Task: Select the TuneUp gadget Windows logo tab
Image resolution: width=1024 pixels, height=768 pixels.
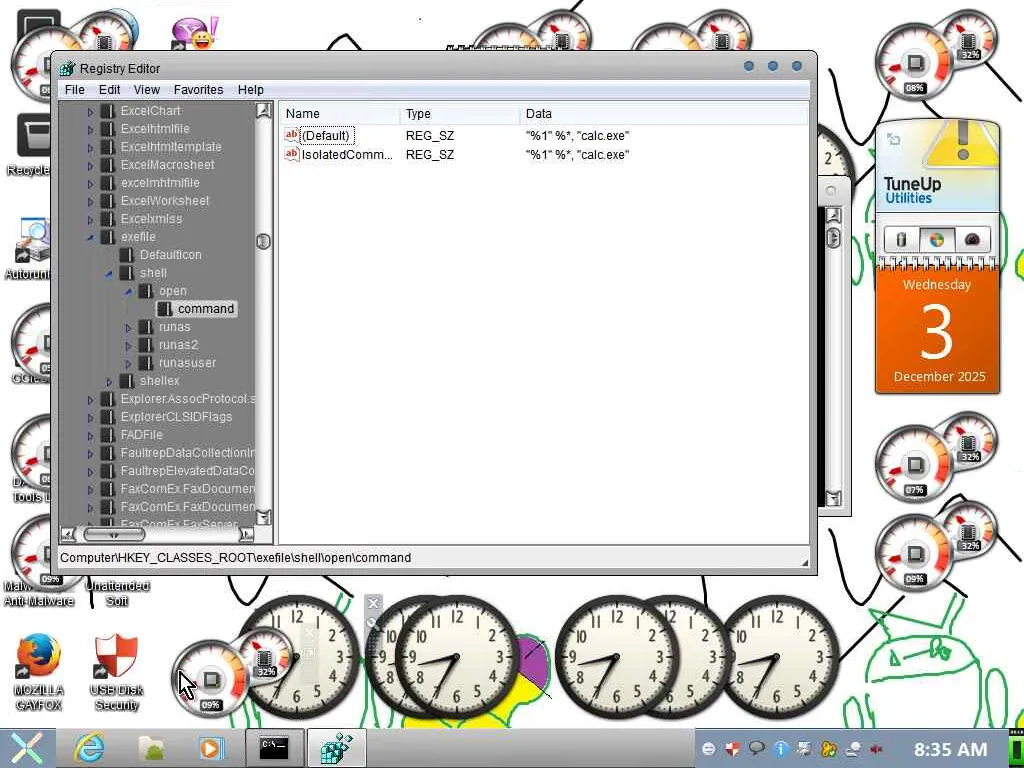Action: click(936, 240)
